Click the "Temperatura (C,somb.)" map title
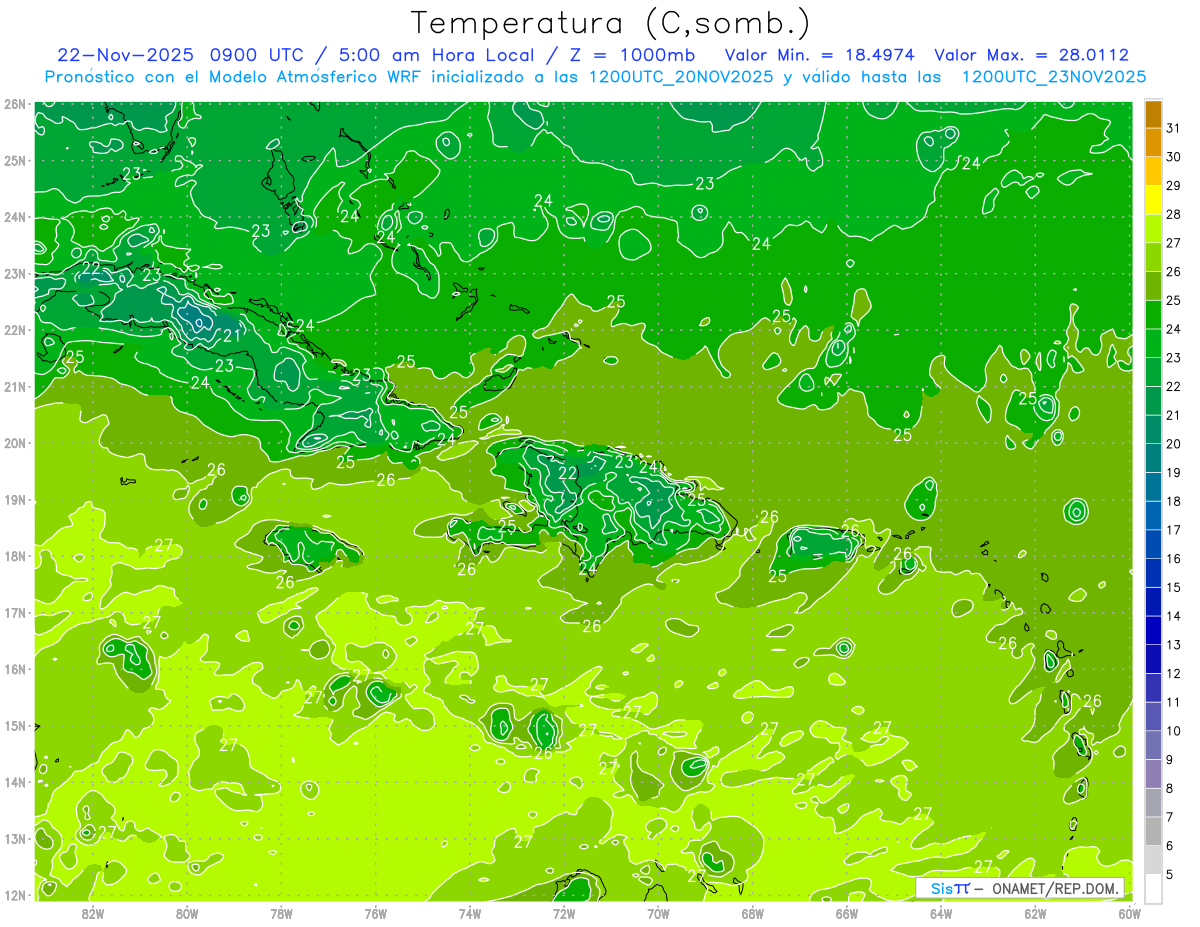1200x927 pixels. (611, 23)
